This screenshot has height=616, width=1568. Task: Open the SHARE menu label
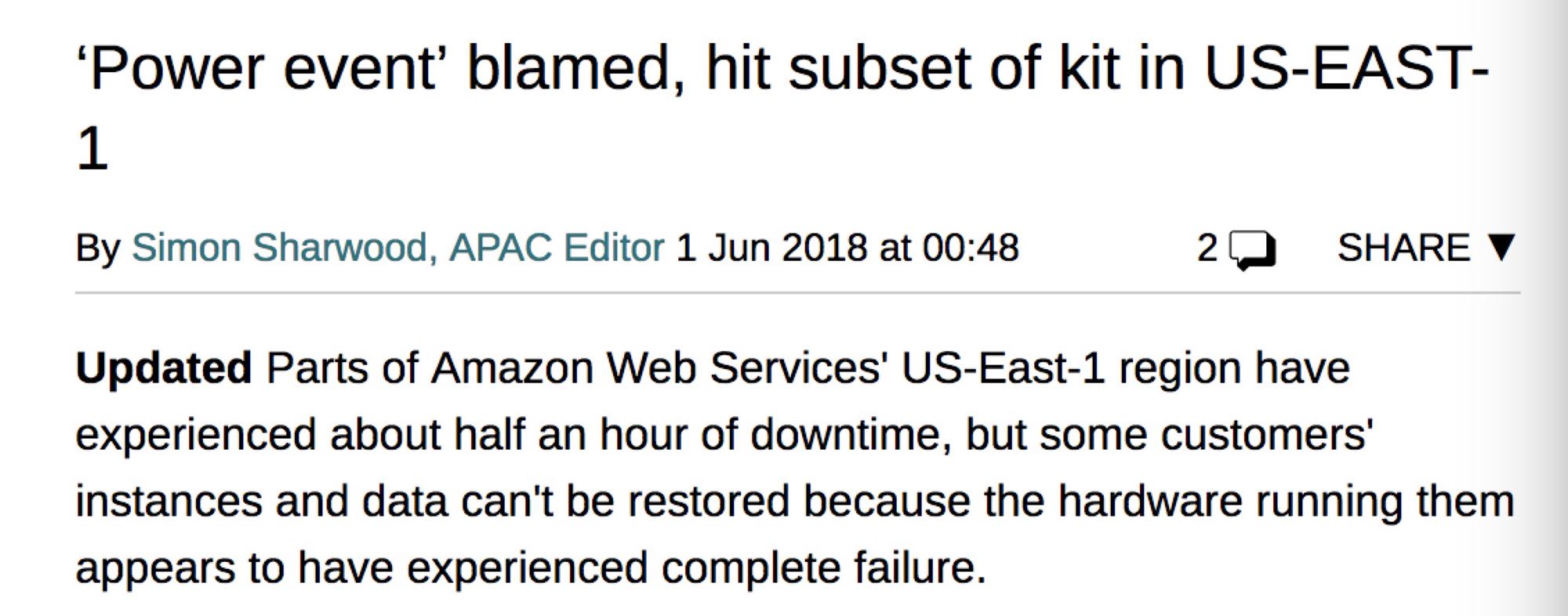[1403, 248]
